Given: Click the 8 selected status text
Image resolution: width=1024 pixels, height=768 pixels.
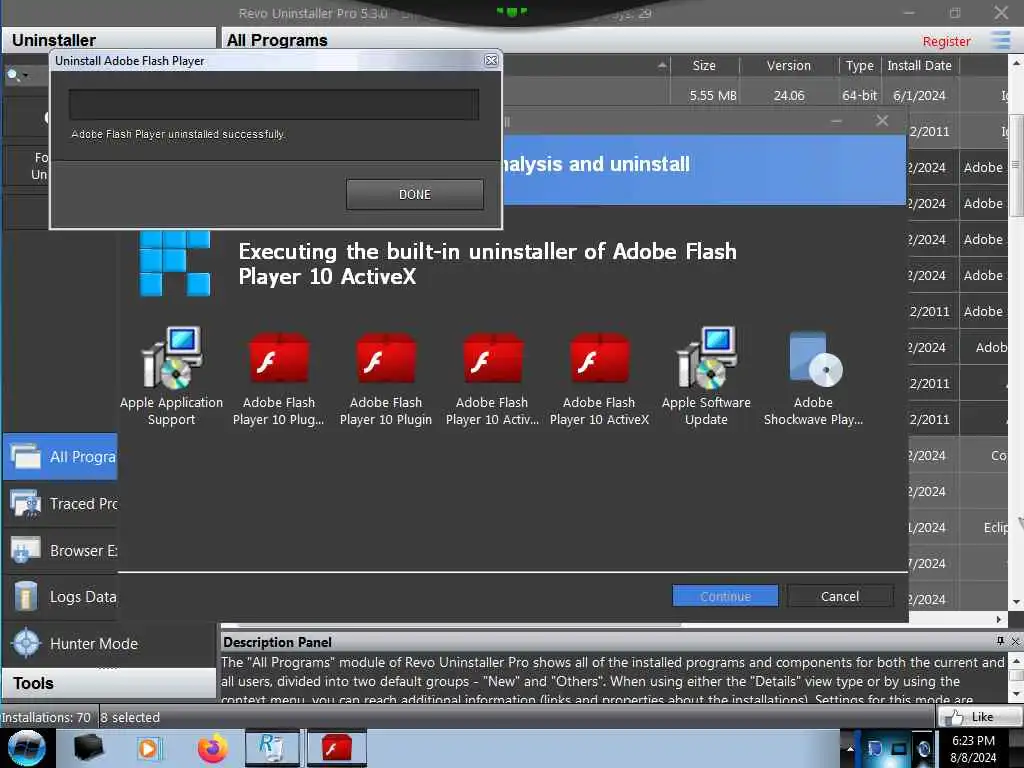Looking at the screenshot, I should [x=130, y=717].
